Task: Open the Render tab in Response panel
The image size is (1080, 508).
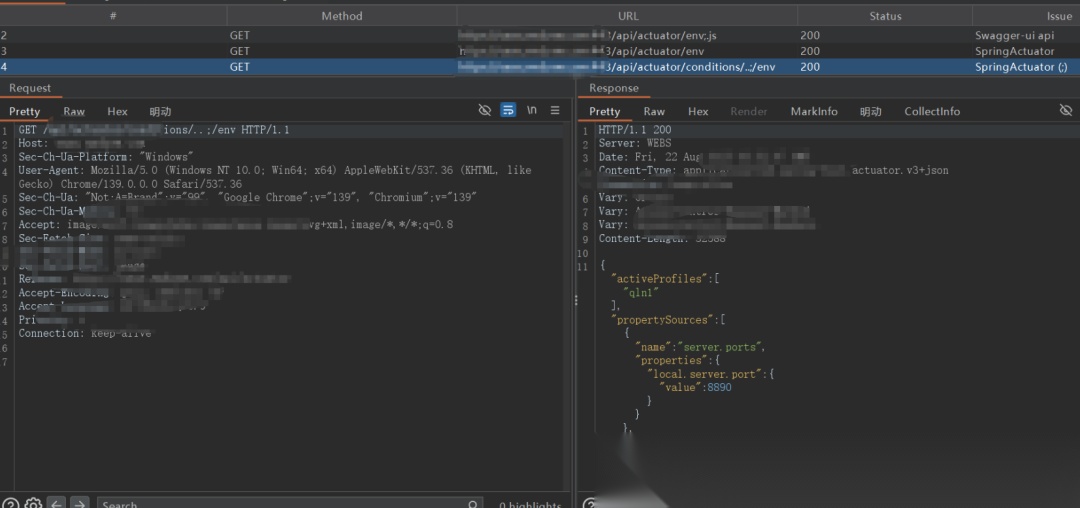Action: click(x=749, y=112)
